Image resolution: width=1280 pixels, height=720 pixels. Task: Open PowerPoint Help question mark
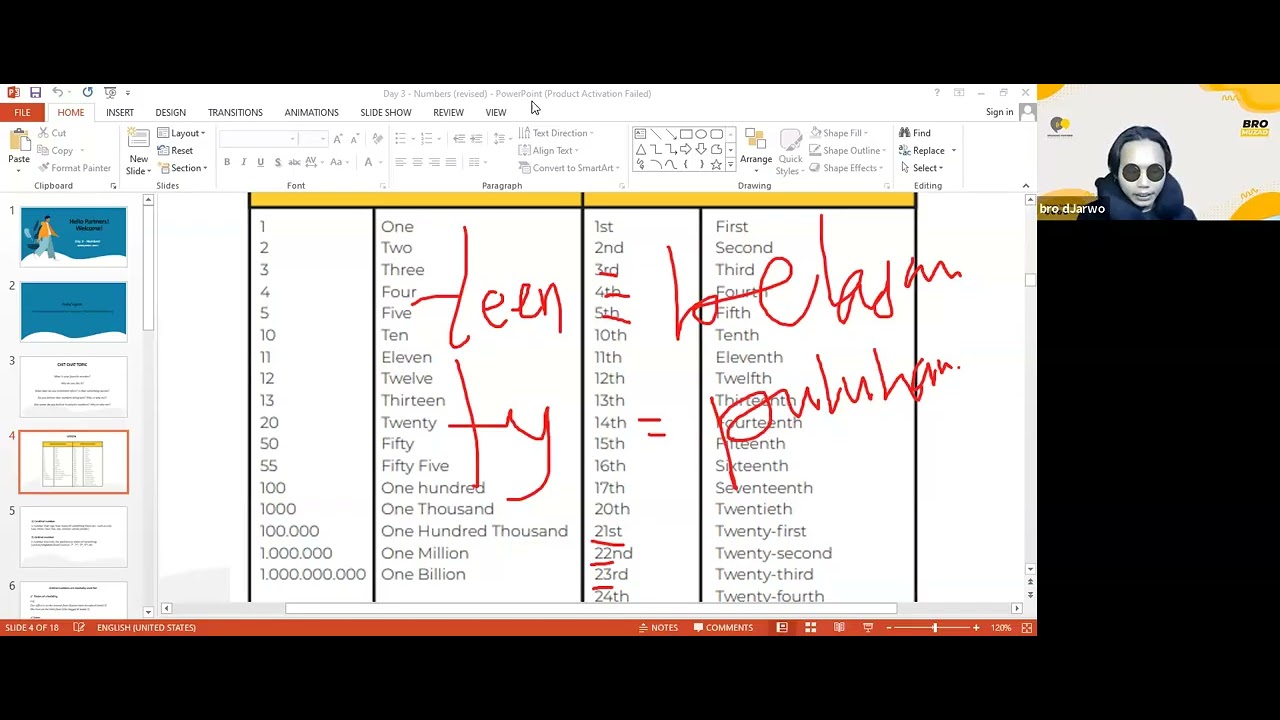937,93
